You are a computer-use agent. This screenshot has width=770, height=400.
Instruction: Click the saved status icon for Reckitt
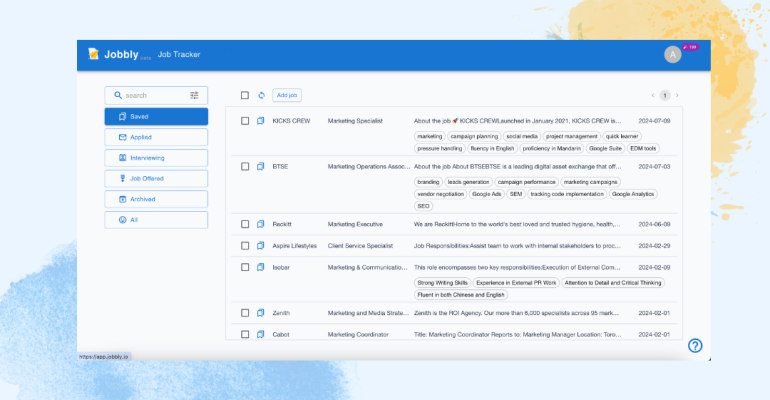click(261, 224)
